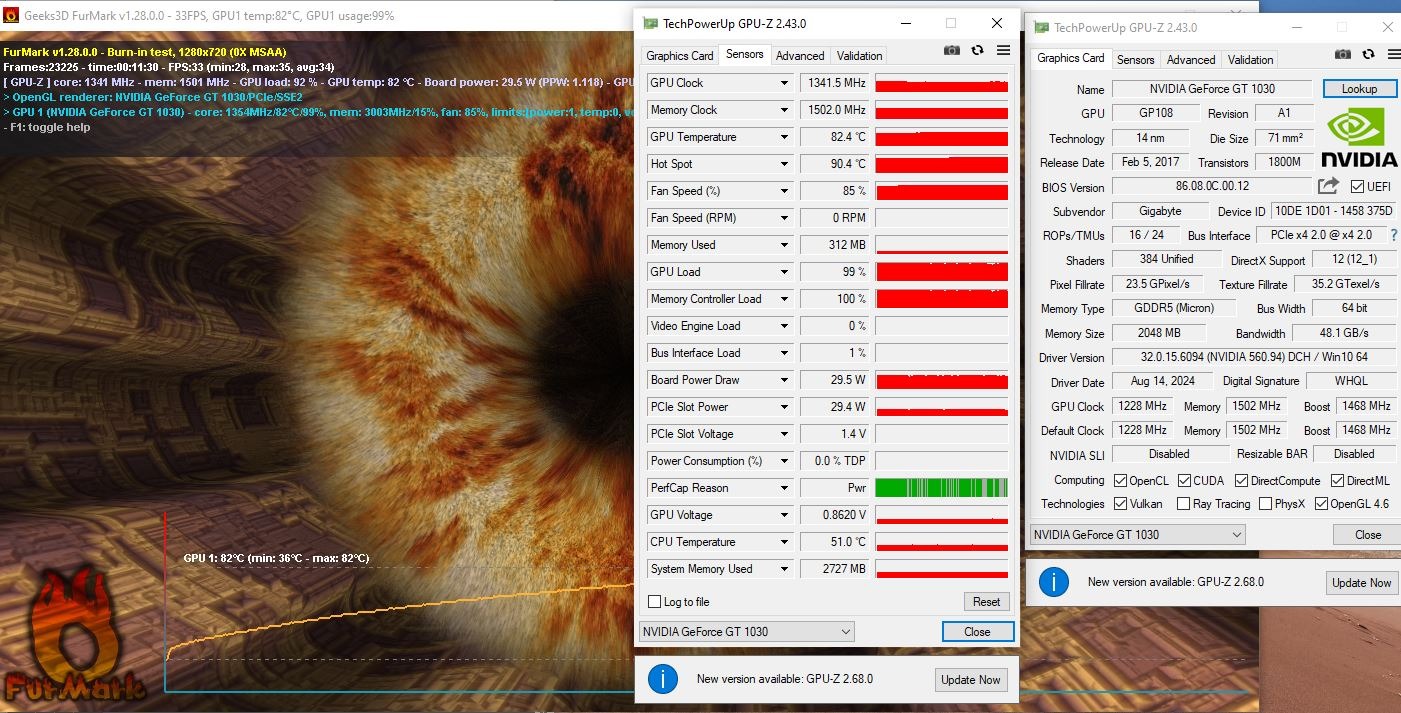Switch to Sensors tab in Graphics Card window
This screenshot has height=713, width=1401.
tap(1136, 60)
